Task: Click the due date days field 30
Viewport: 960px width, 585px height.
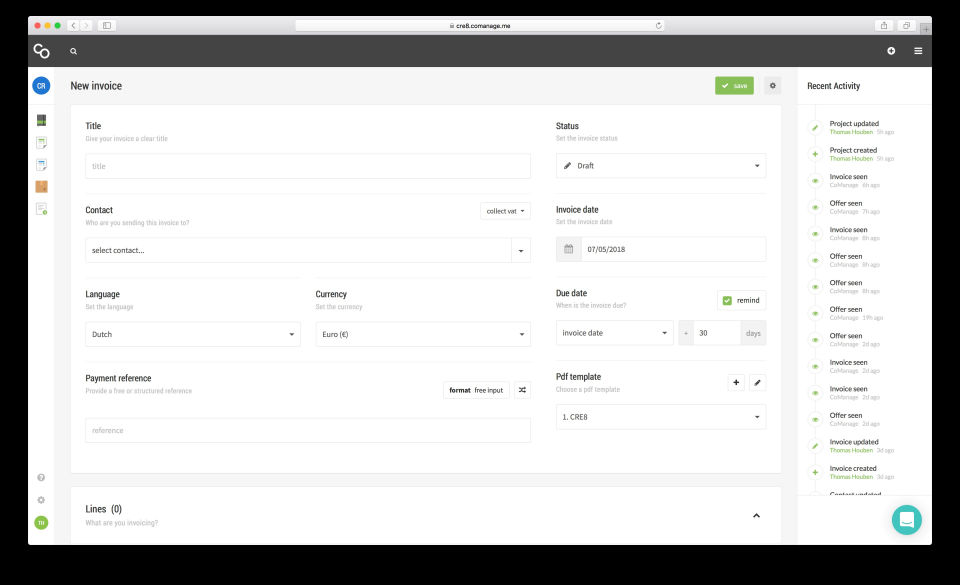Action: tap(717, 333)
